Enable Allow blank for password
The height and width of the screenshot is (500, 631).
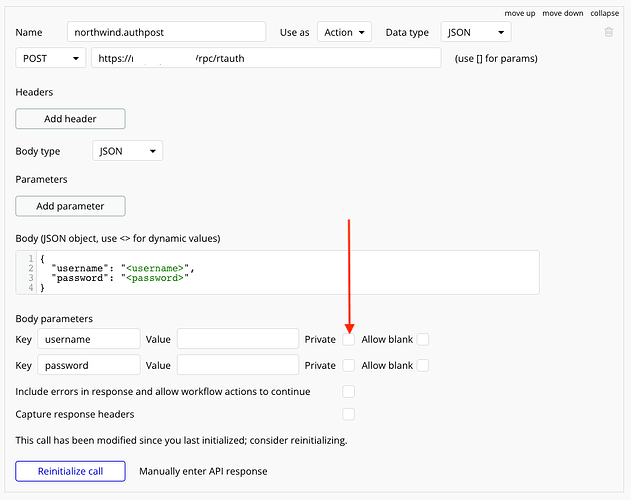coord(423,366)
